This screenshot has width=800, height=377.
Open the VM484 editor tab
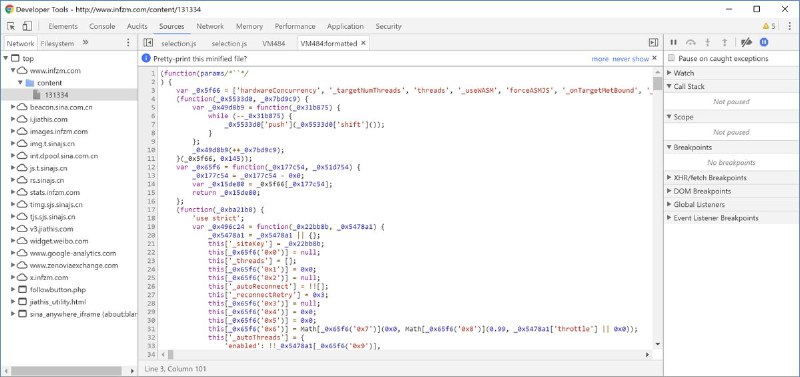point(273,43)
